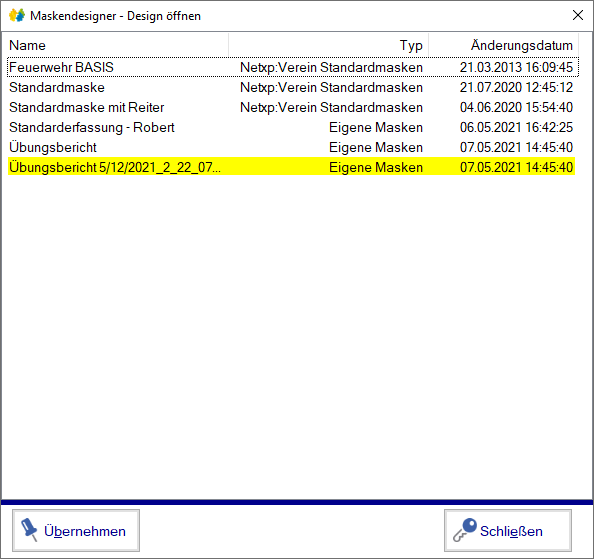The height and width of the screenshot is (559, 594).
Task: Click the Übernehmen button
Action: pyautogui.click(x=76, y=530)
